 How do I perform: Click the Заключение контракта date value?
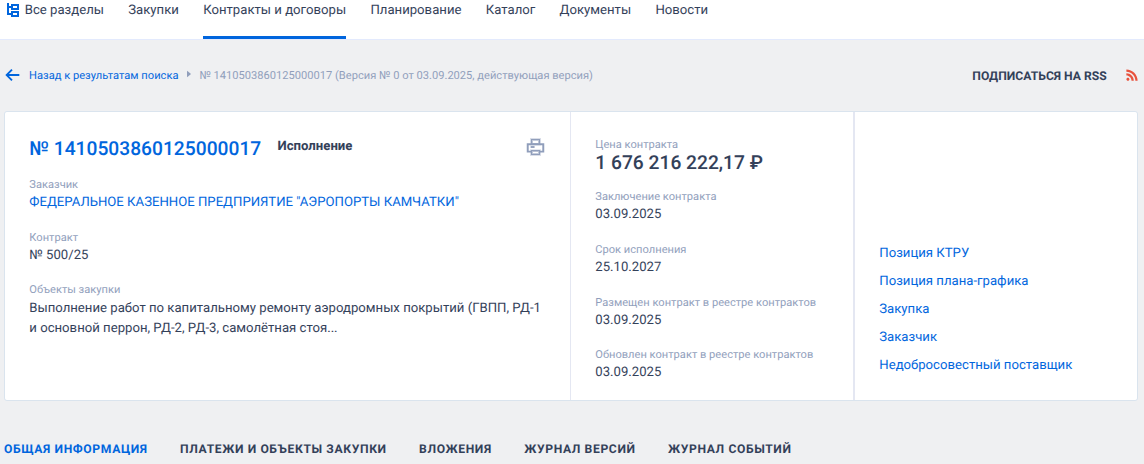(628, 214)
